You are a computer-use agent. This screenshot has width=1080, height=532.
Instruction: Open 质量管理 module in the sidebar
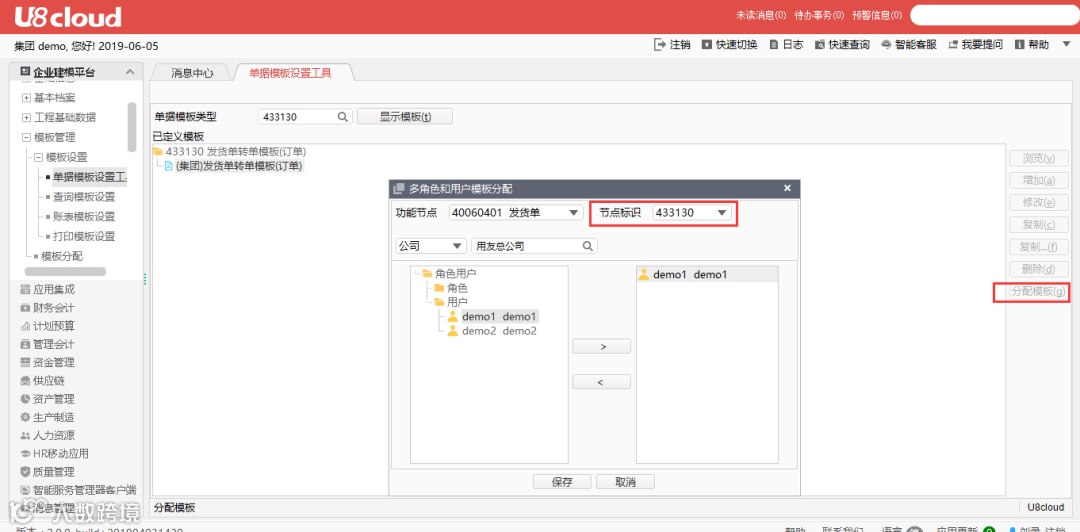tap(48, 472)
